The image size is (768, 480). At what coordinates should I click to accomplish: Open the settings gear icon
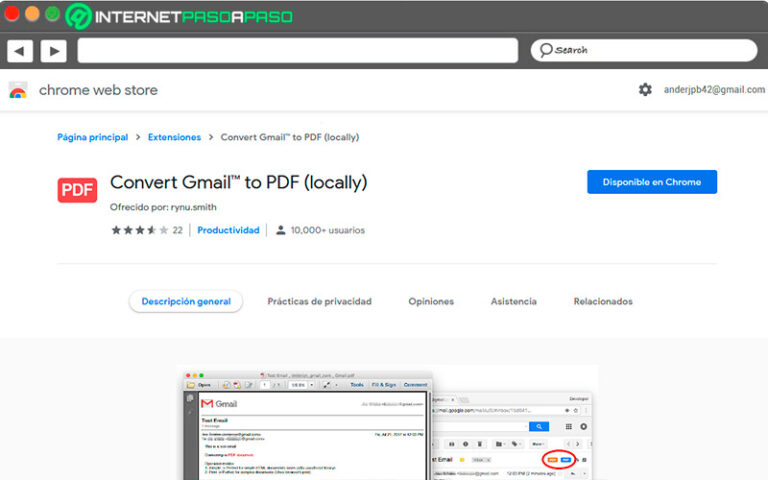pyautogui.click(x=645, y=90)
